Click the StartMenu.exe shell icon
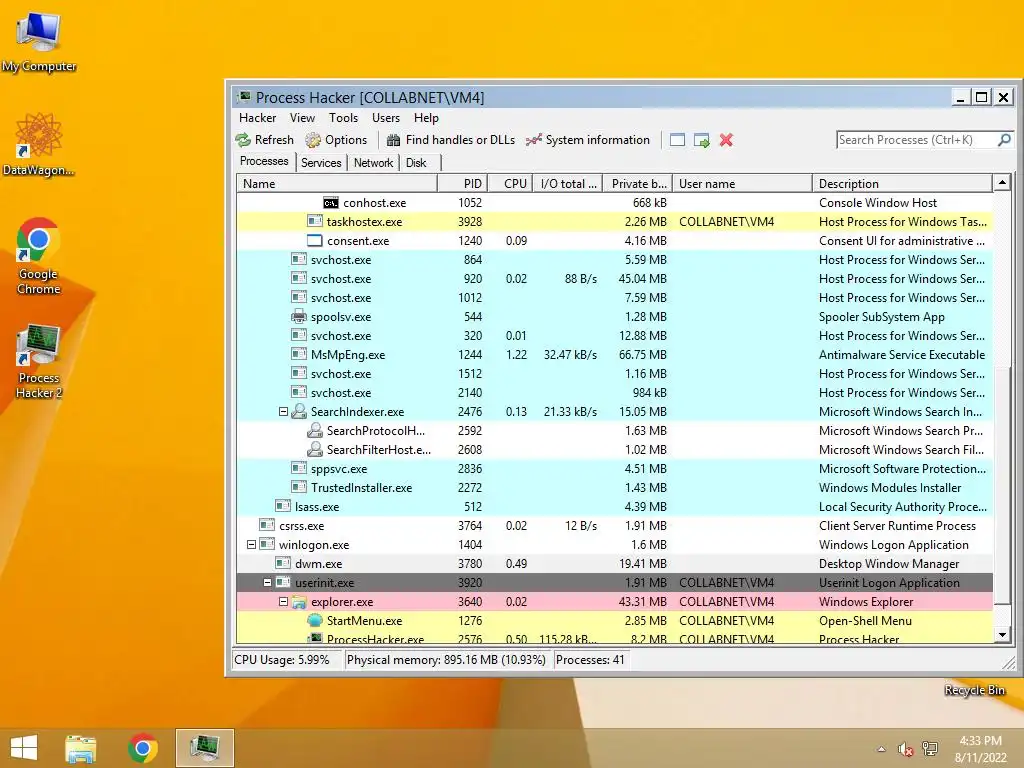1024x768 pixels. [315, 620]
